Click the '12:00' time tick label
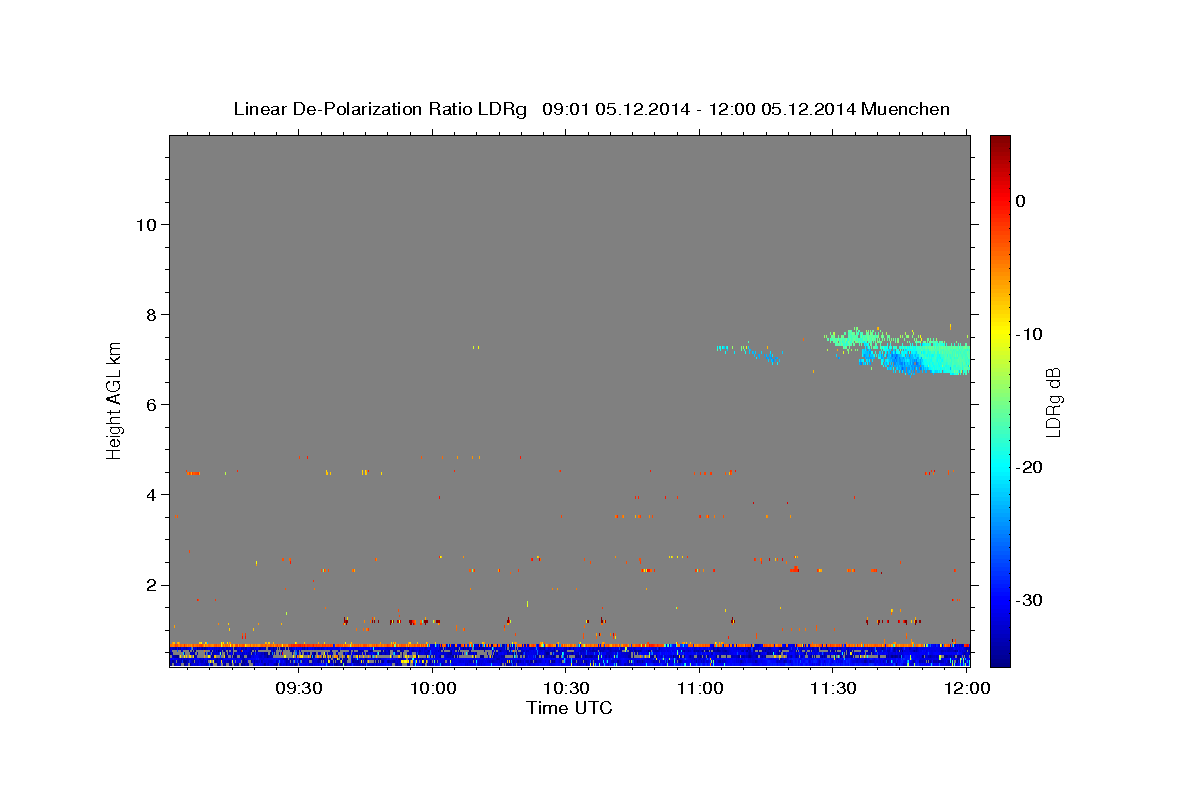 pyautogui.click(x=967, y=688)
